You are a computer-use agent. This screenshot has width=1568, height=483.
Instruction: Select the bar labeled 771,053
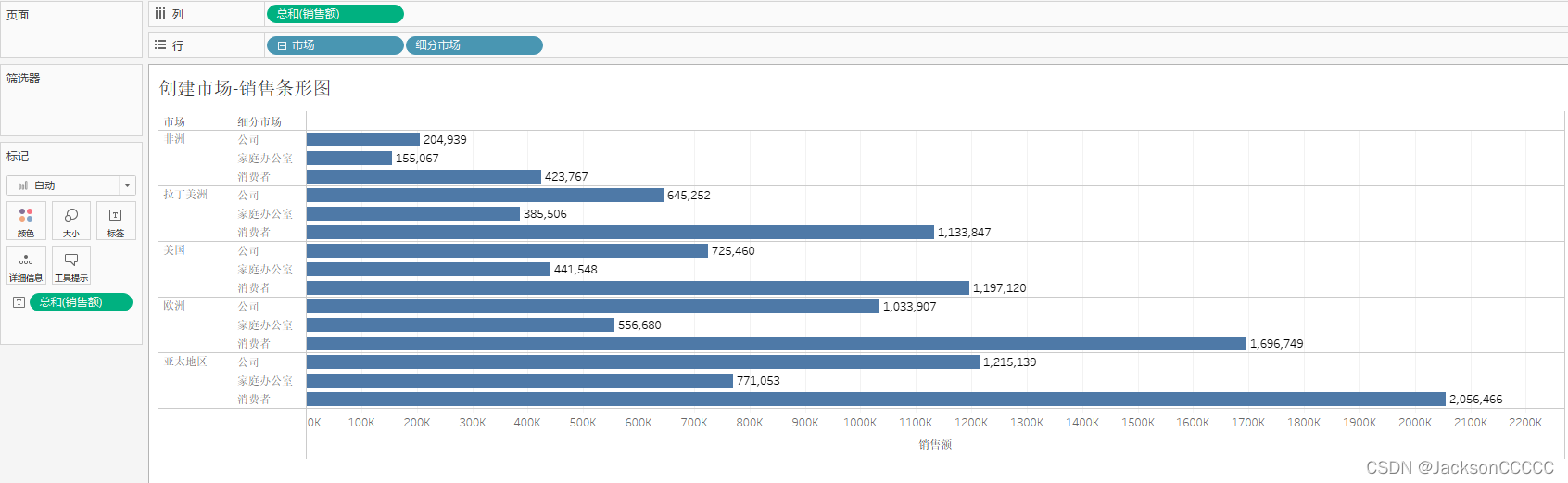click(520, 380)
